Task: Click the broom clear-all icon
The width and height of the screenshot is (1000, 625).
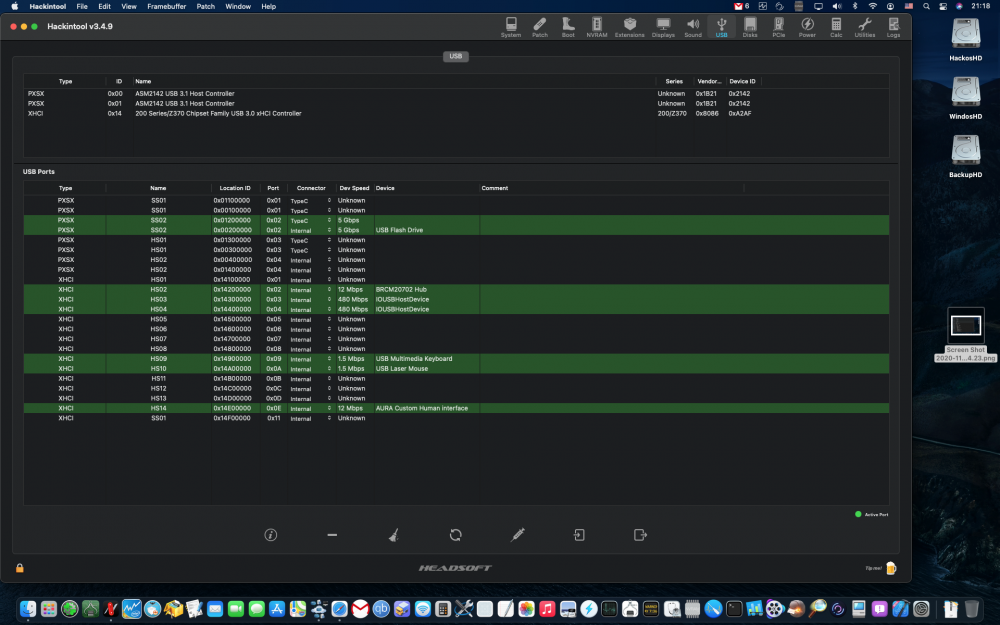Action: (393, 535)
